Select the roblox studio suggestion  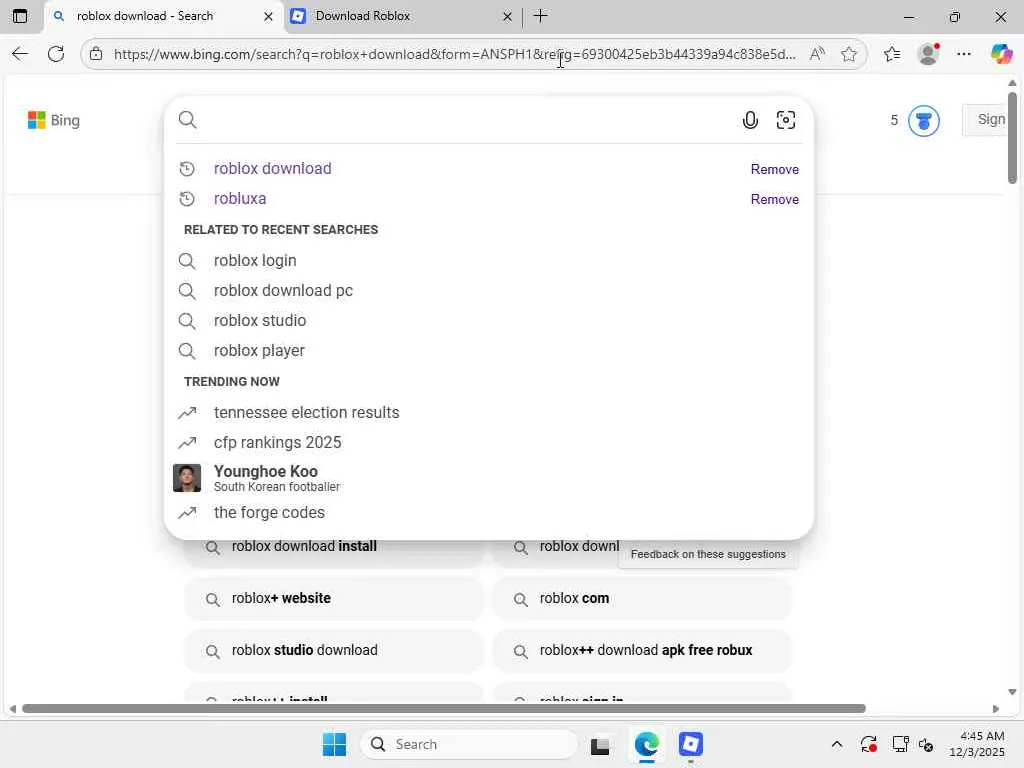click(x=260, y=321)
